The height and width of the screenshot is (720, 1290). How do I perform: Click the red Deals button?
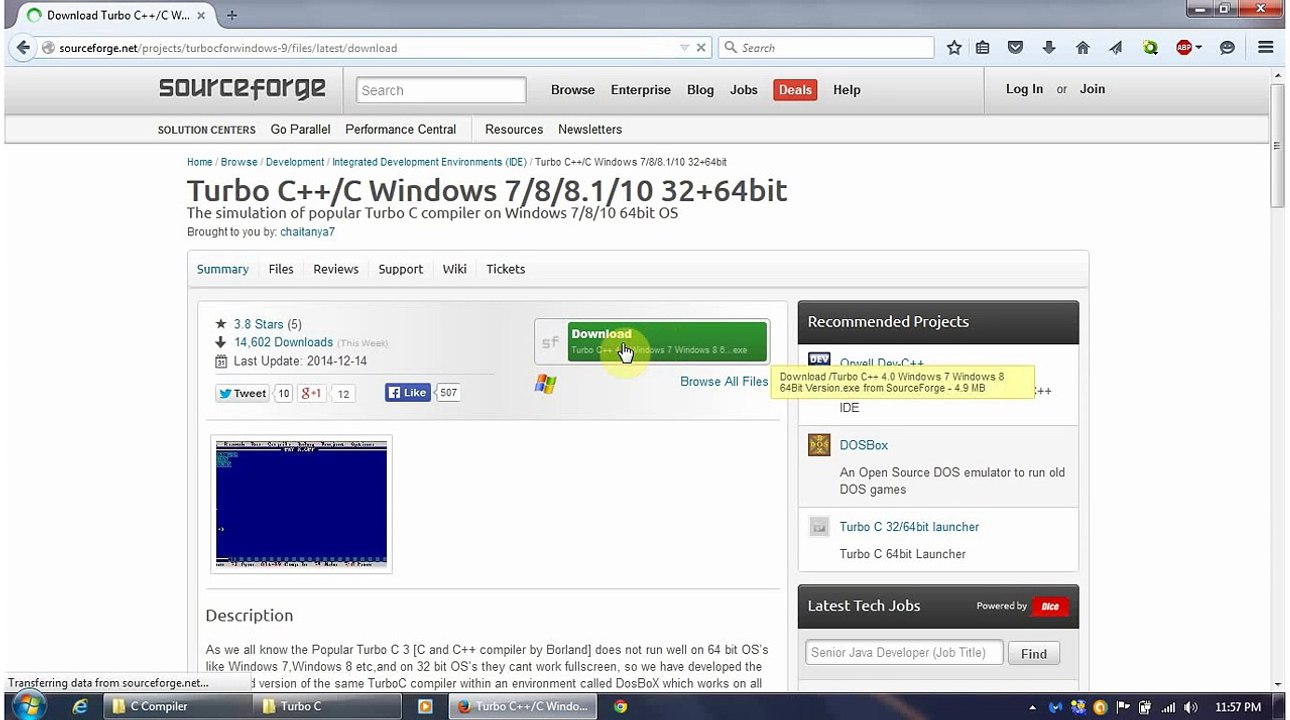[795, 90]
